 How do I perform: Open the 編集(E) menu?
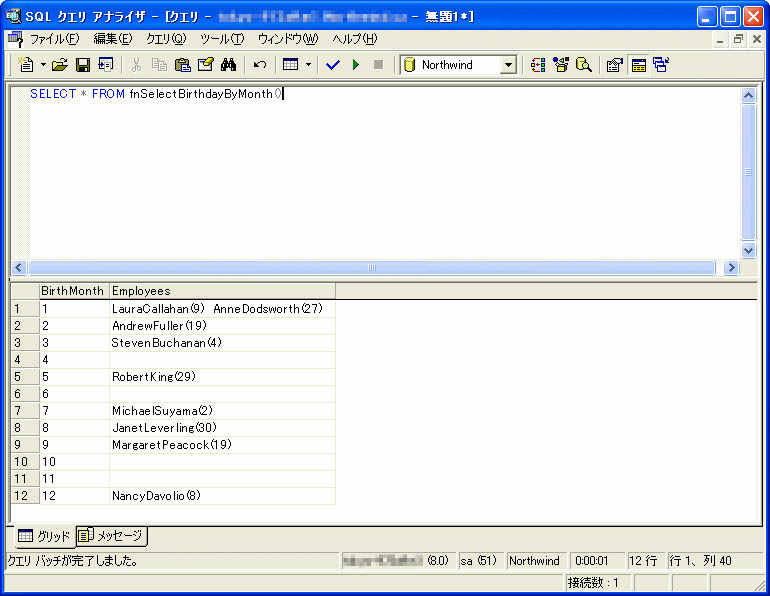point(113,39)
